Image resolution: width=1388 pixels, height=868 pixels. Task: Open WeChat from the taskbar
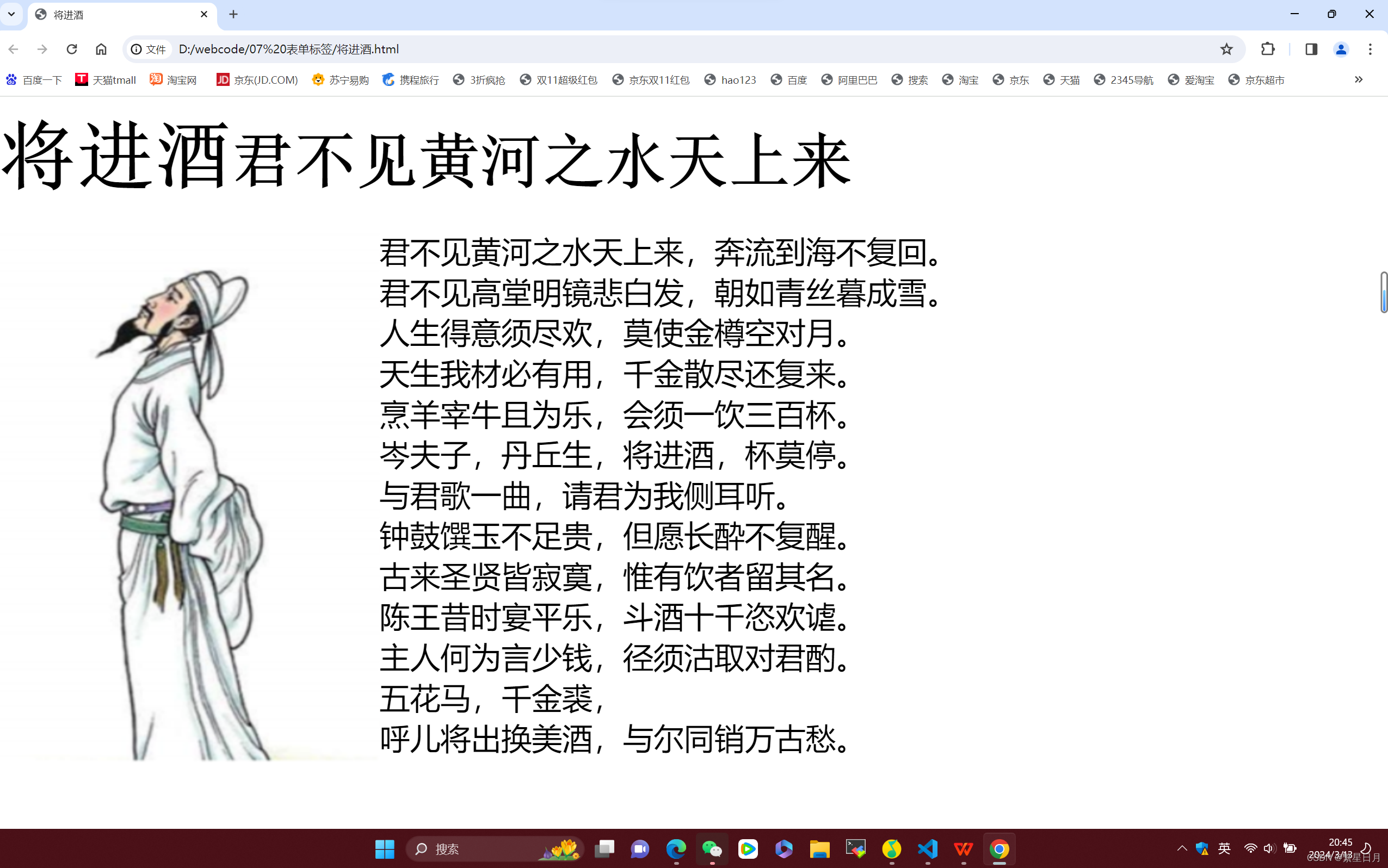click(x=712, y=848)
